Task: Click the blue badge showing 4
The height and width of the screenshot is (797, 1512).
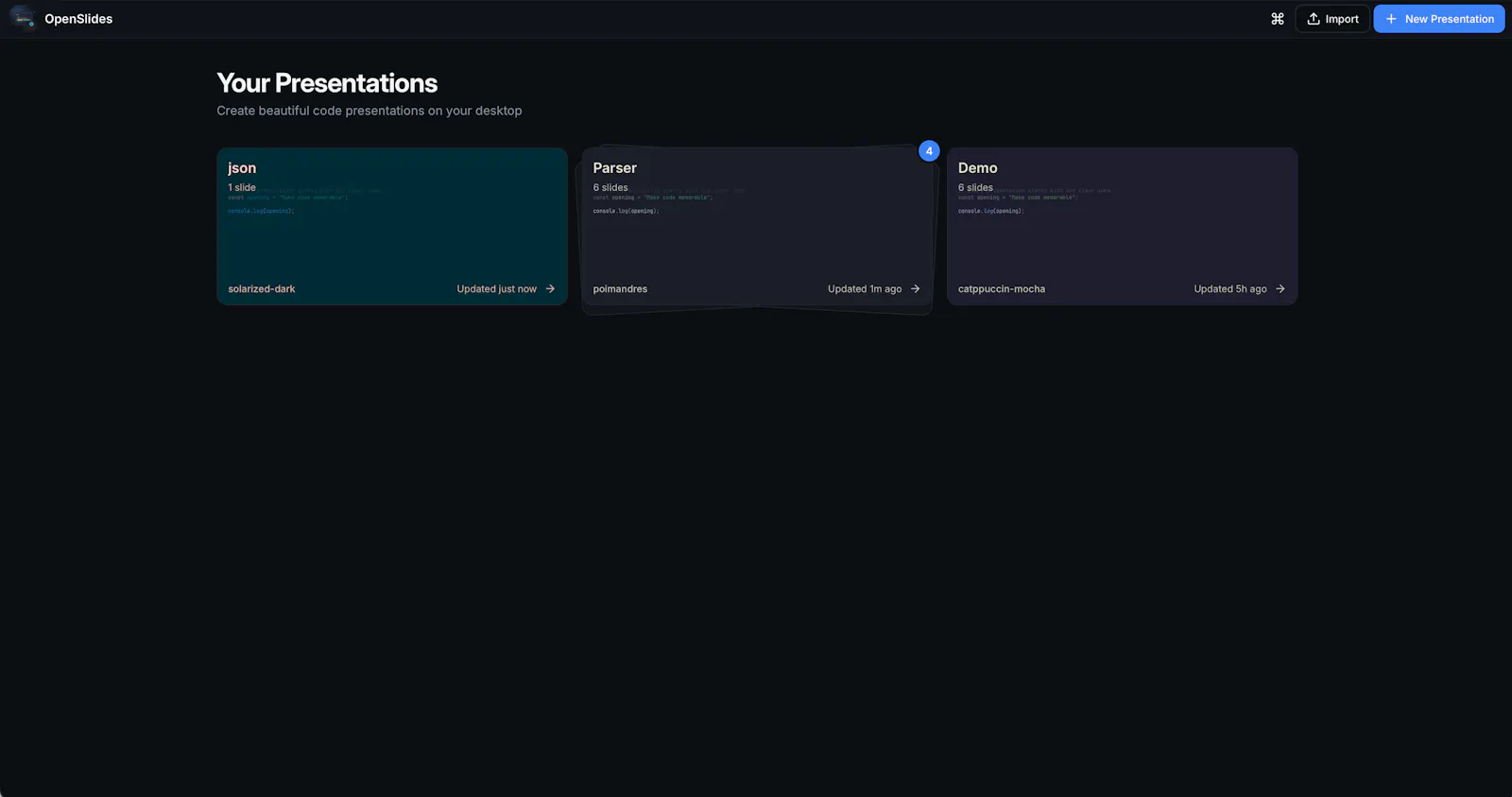Action: [929, 151]
